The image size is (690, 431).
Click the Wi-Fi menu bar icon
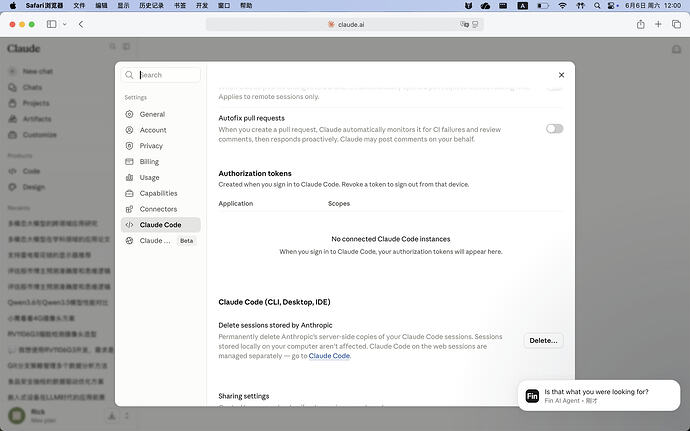562,6
